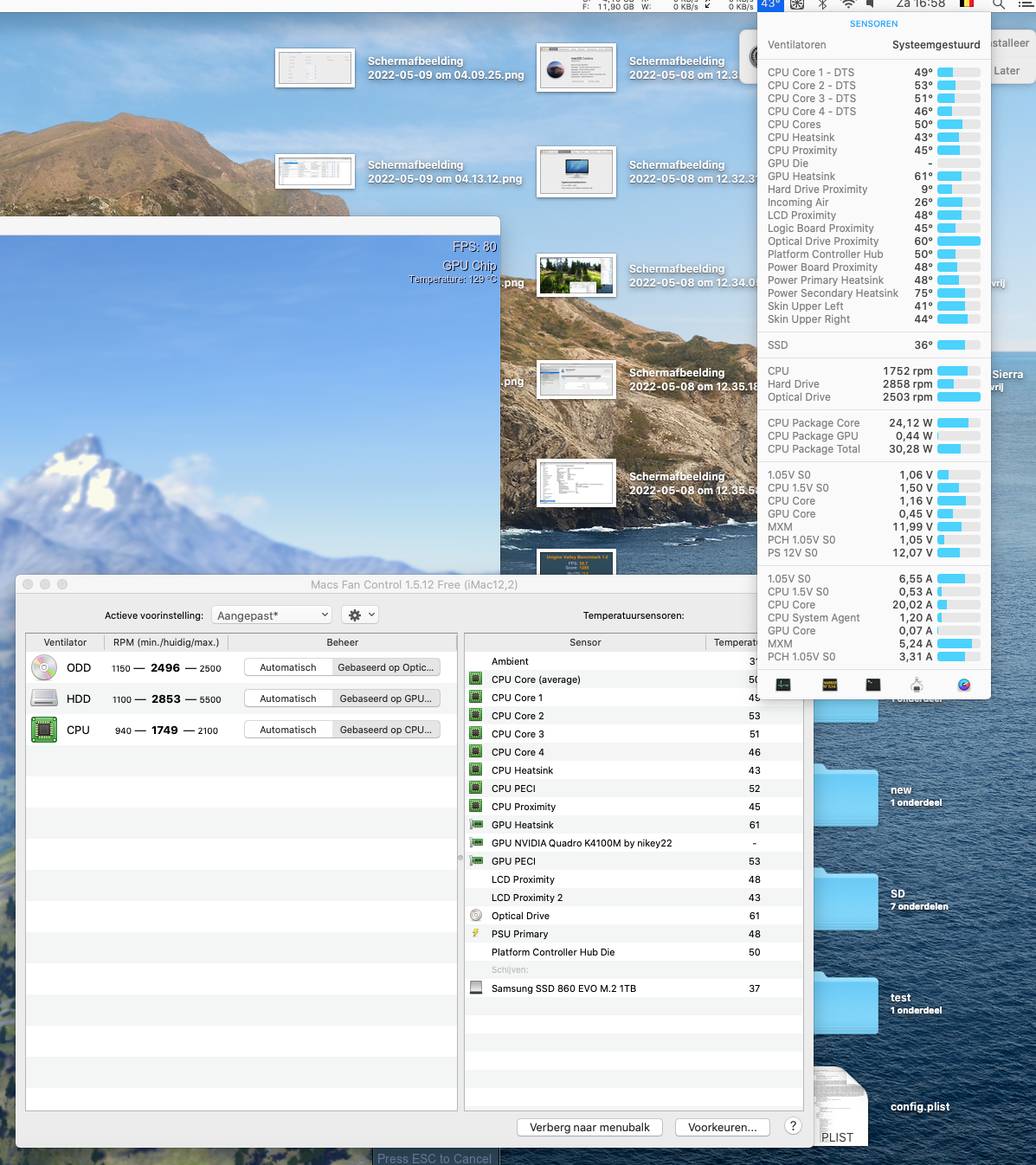Click the Belgian flag input source icon
1036x1165 pixels.
point(967,4)
